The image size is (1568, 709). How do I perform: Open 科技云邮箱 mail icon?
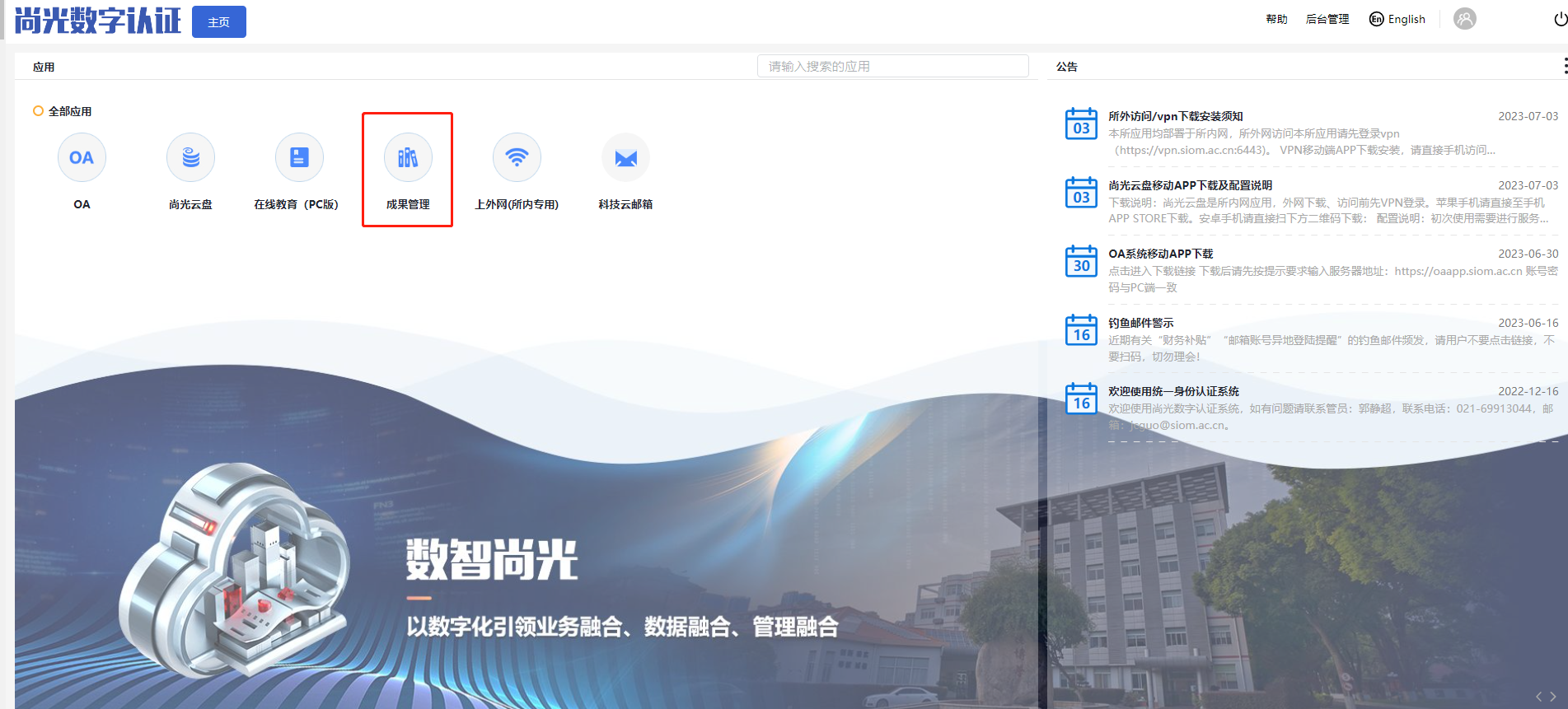click(x=625, y=158)
